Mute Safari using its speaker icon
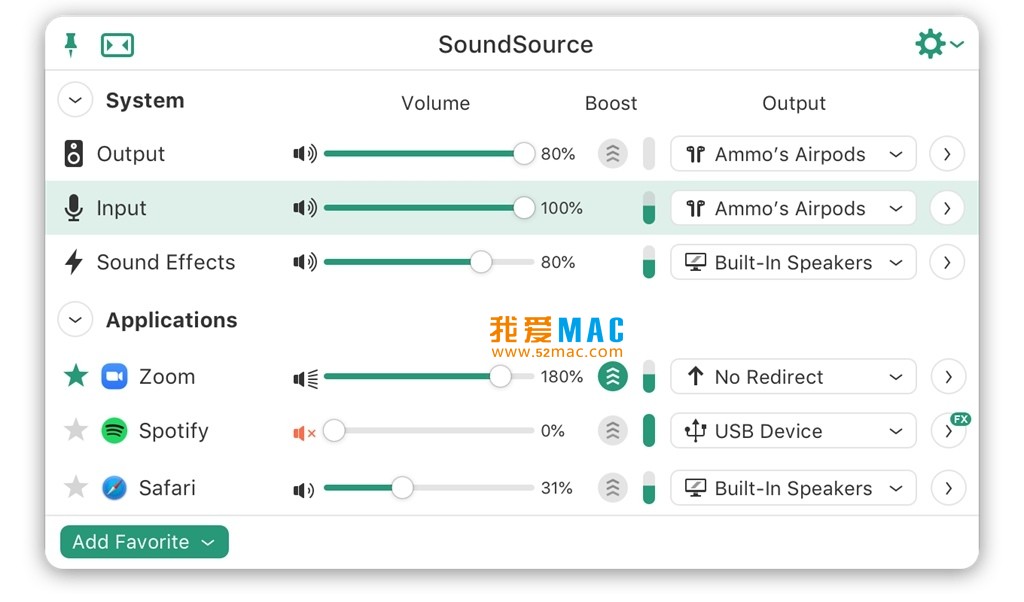Image resolution: width=1024 pixels, height=602 pixels. [x=304, y=489]
